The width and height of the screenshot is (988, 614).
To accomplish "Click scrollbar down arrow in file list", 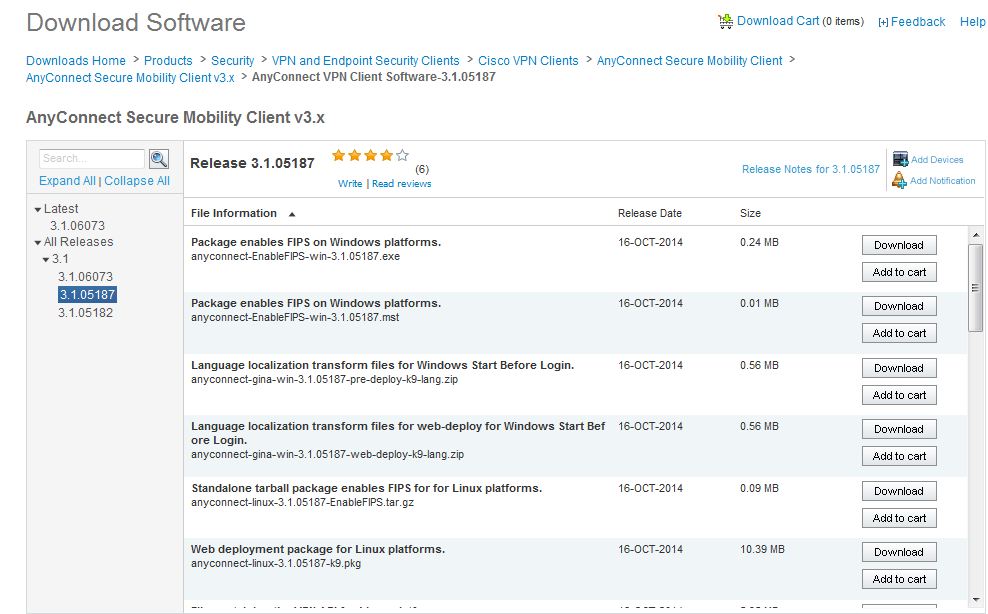I will click(976, 600).
